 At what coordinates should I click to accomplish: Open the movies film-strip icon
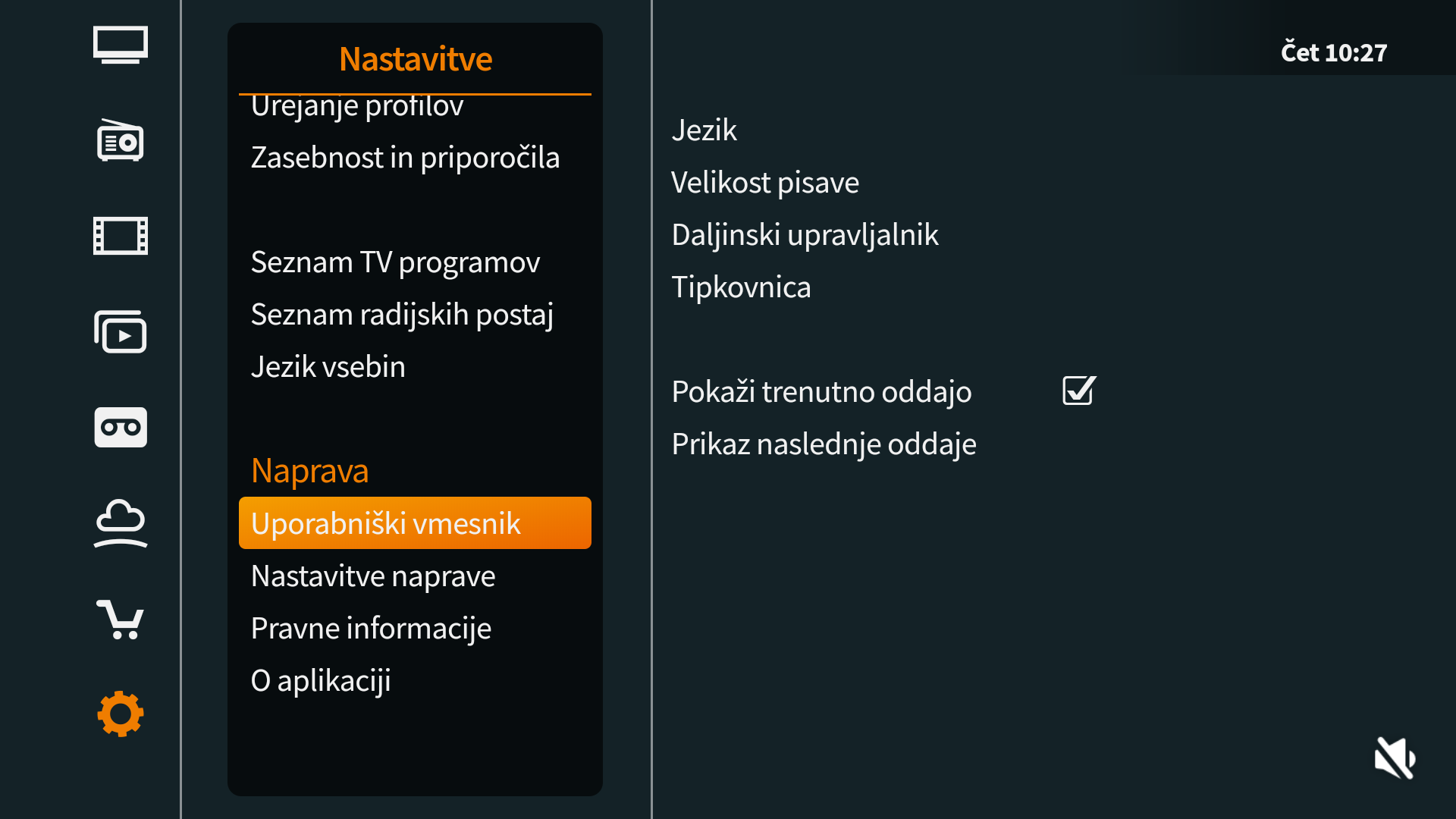[121, 236]
